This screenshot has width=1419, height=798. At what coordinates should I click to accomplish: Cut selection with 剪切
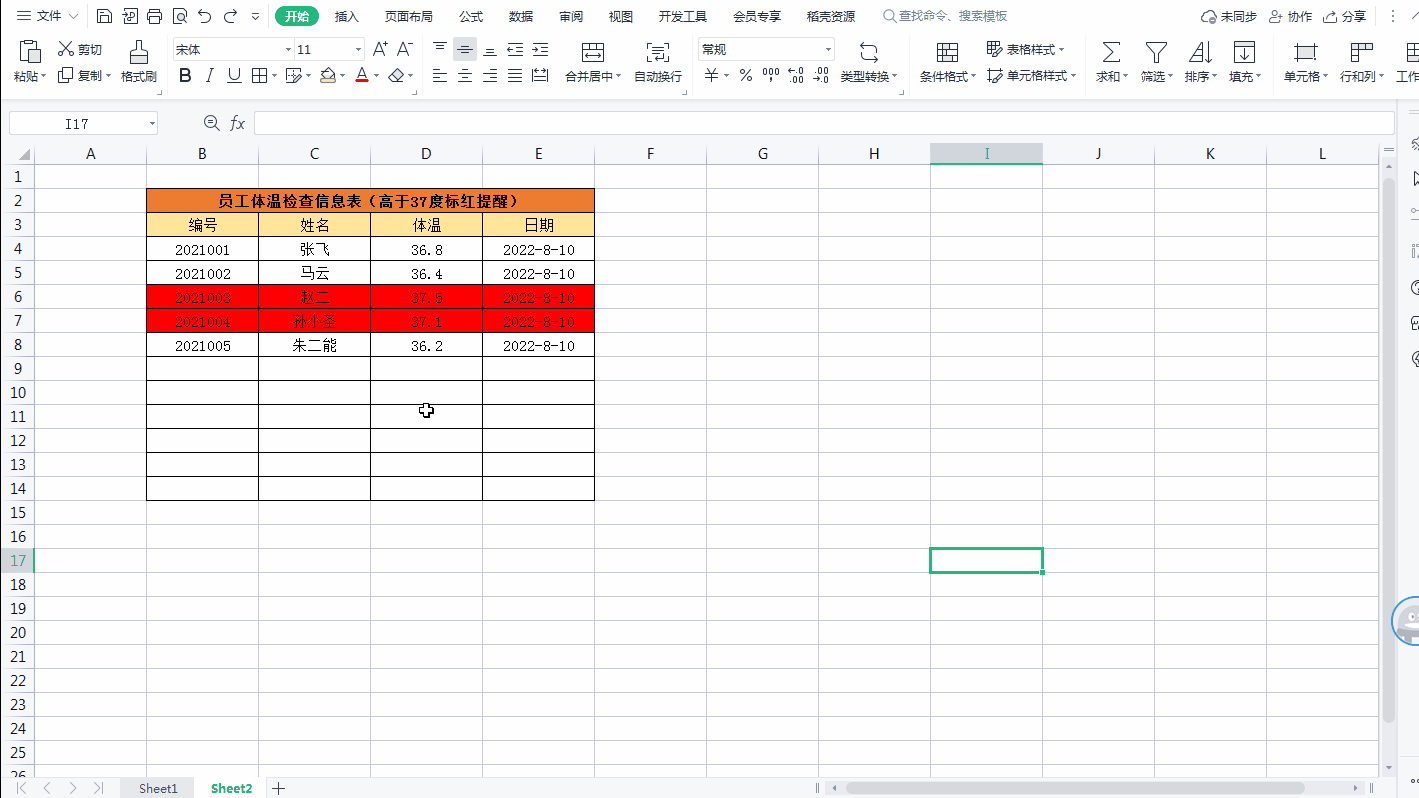pos(80,49)
